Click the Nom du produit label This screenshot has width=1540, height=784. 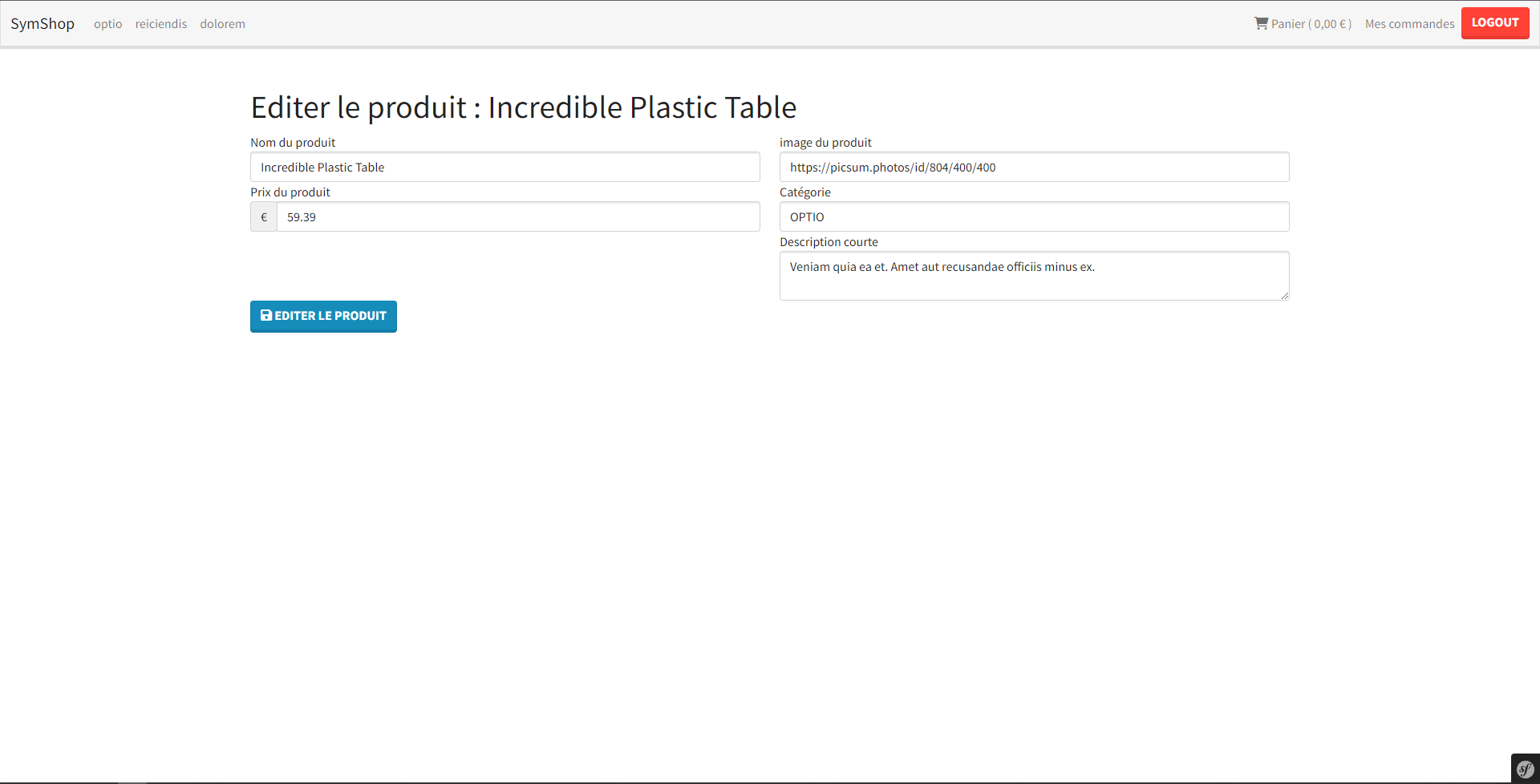(293, 143)
